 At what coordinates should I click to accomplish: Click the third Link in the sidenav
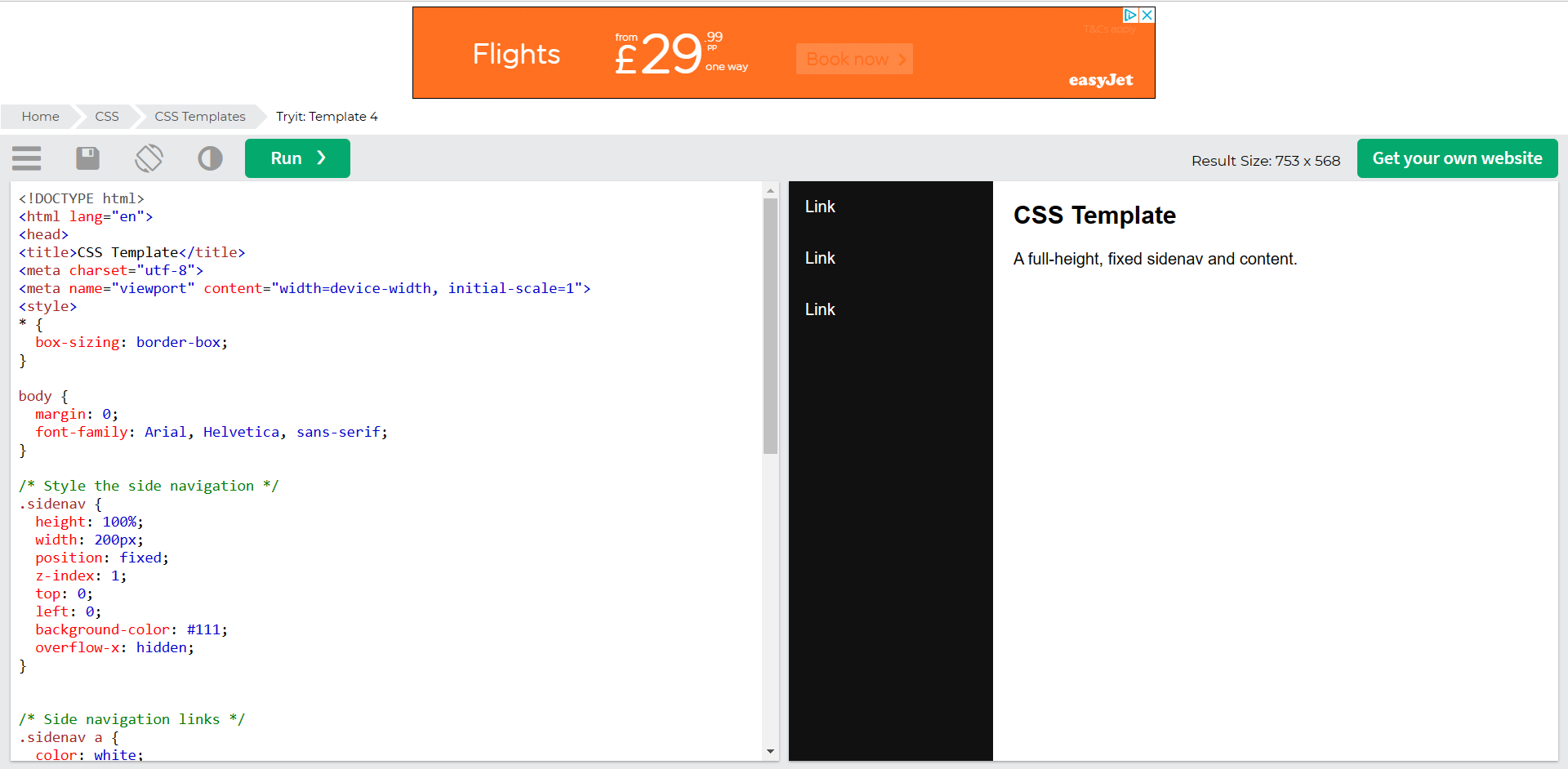coord(820,310)
